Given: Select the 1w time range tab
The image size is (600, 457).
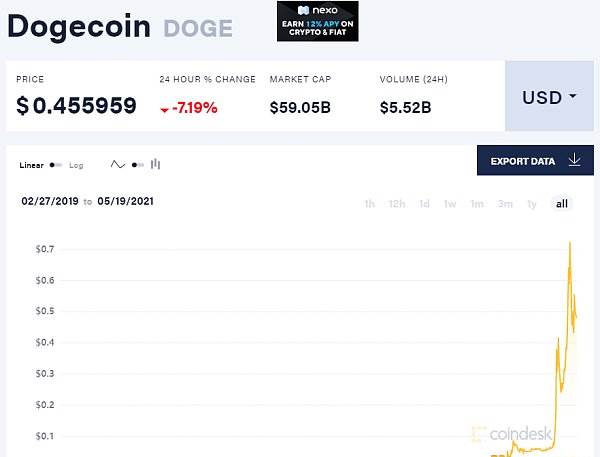Looking at the screenshot, I should [x=450, y=204].
